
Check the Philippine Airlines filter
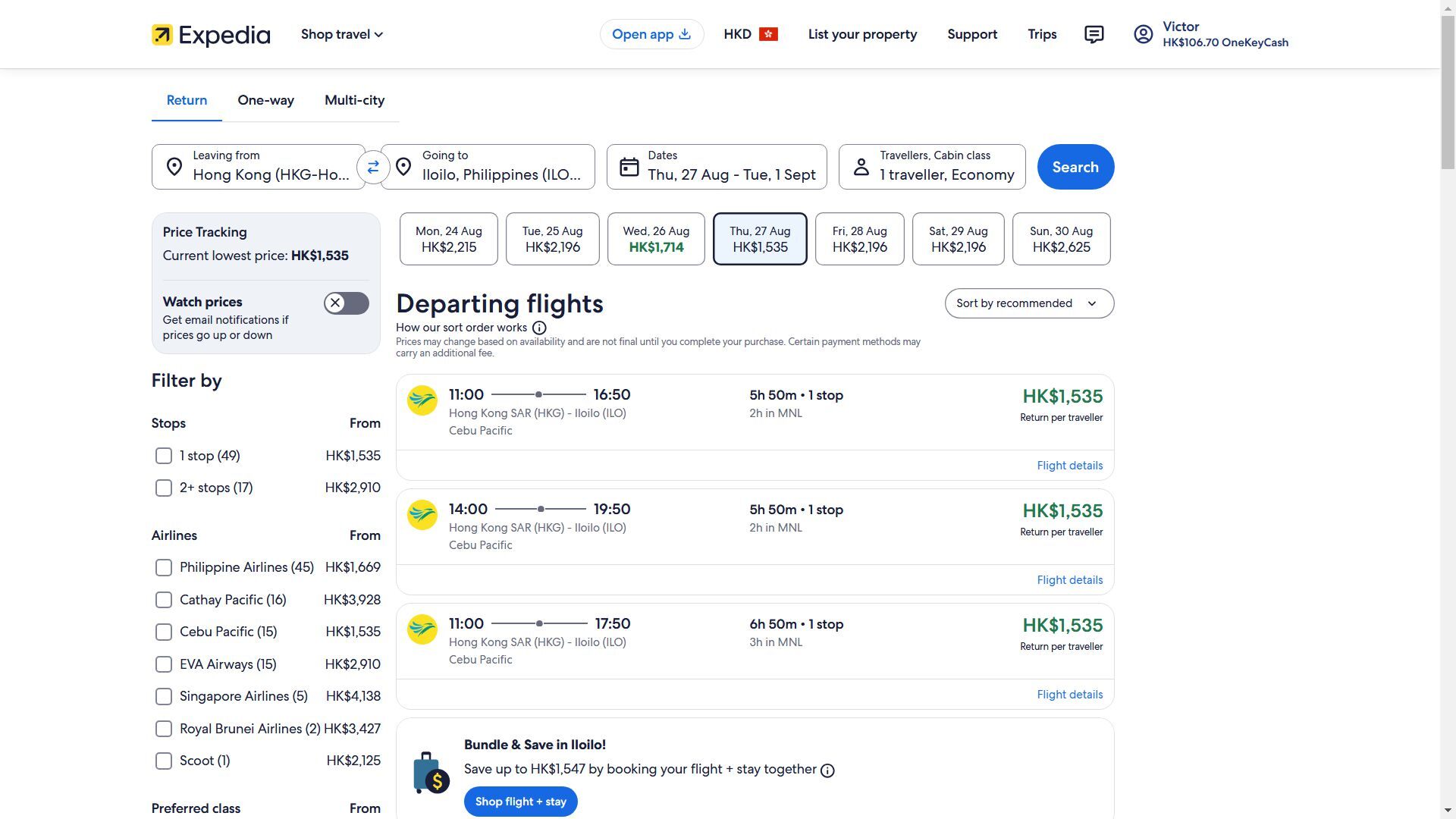pyautogui.click(x=164, y=567)
